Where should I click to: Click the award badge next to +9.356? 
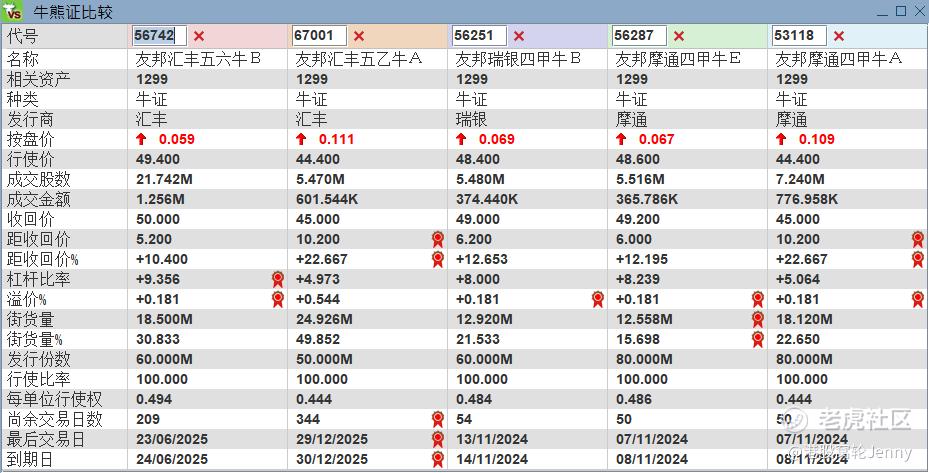(278, 279)
